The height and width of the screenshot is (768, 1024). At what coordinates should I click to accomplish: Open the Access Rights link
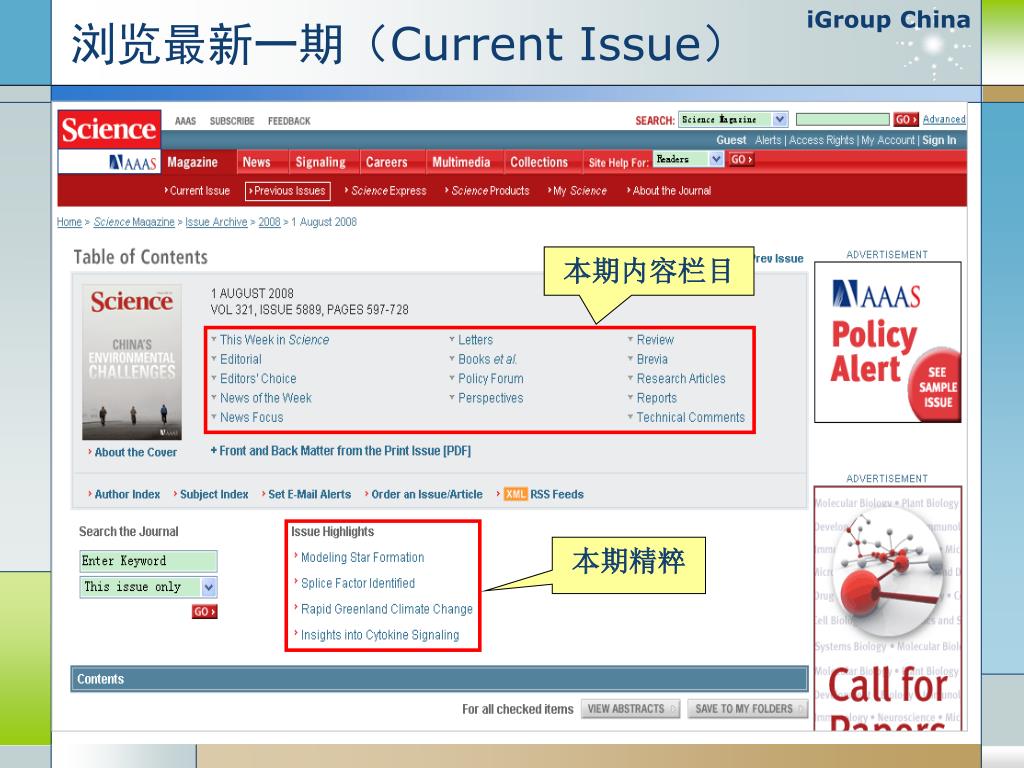pyautogui.click(x=822, y=140)
